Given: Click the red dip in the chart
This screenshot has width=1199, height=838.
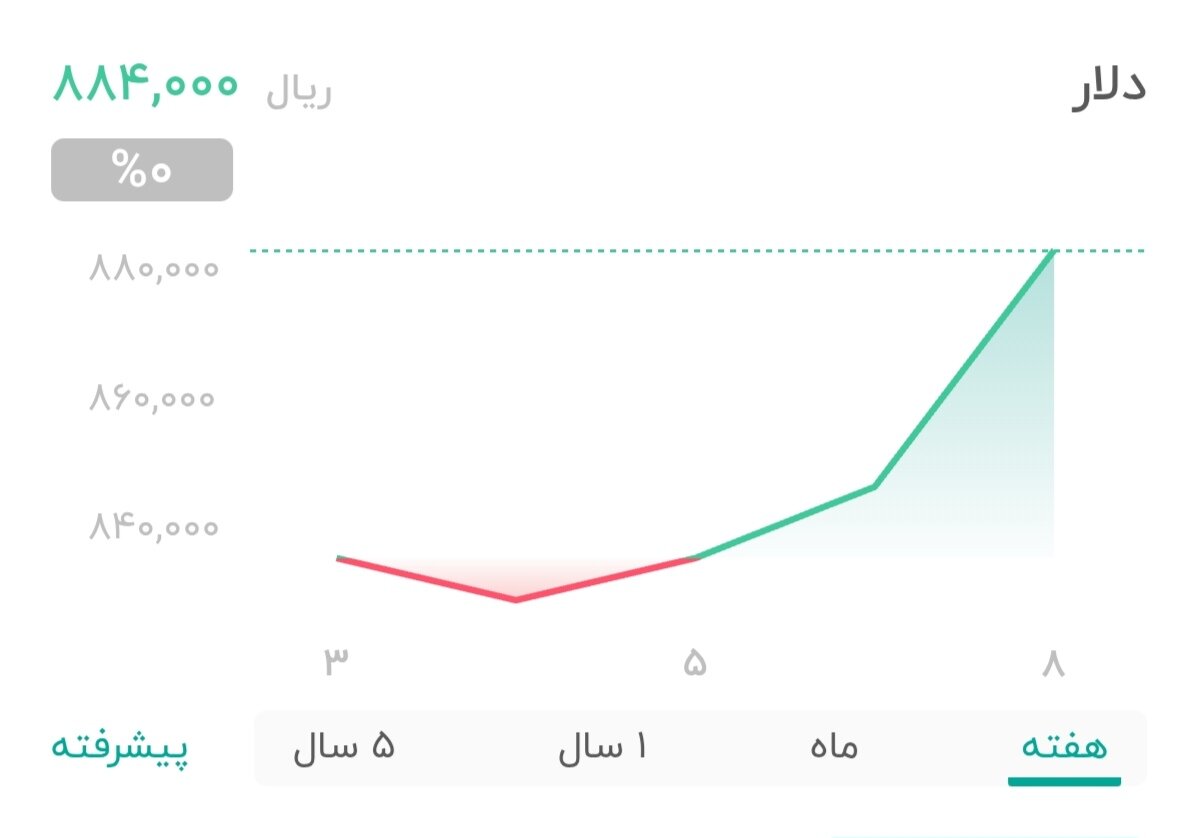Looking at the screenshot, I should pos(517,599).
